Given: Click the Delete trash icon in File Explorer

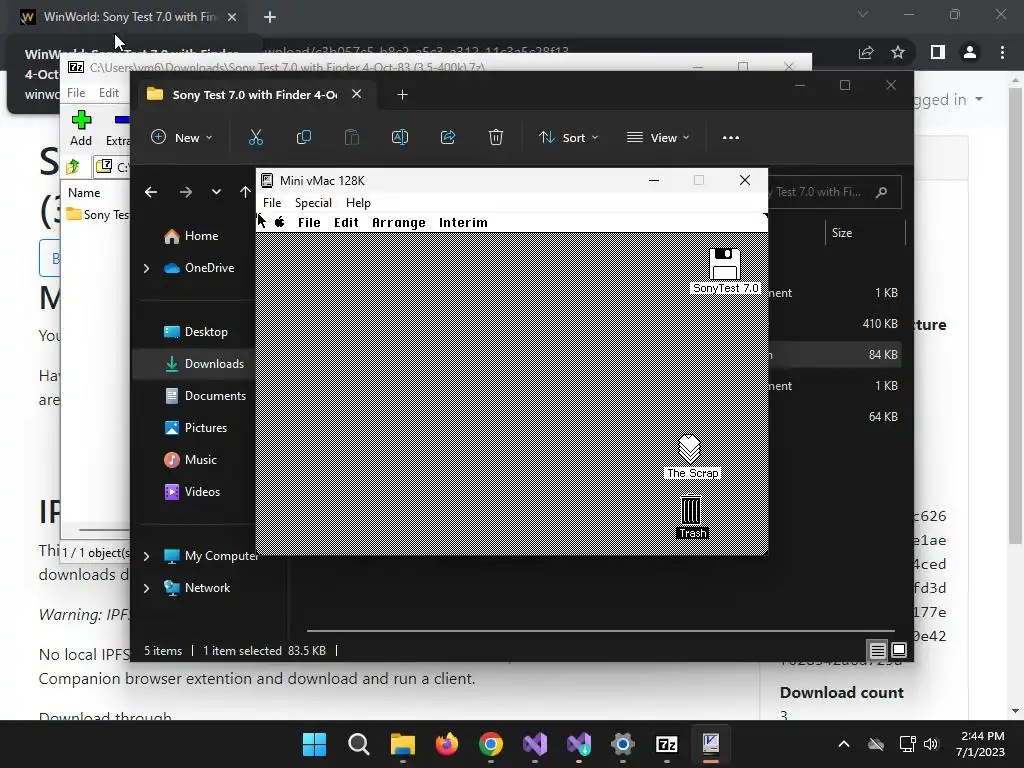Looking at the screenshot, I should click(496, 137).
